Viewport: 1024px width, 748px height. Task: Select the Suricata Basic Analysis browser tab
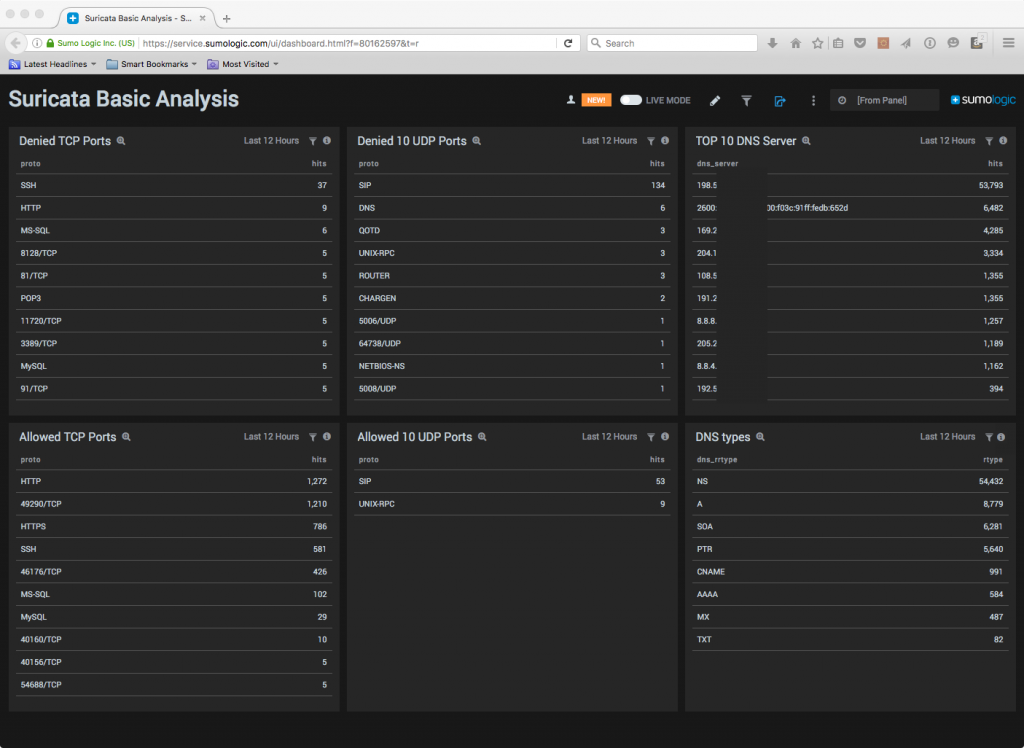[x=136, y=18]
